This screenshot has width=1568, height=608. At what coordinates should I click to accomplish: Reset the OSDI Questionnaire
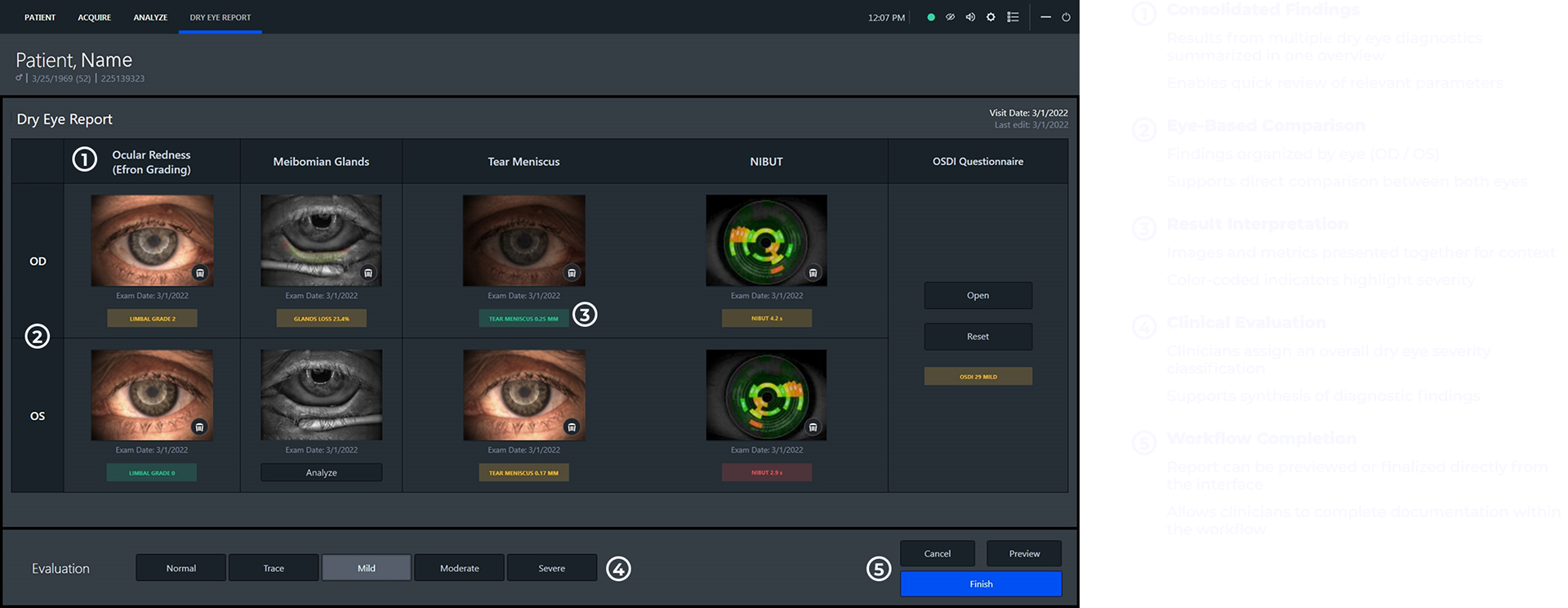click(x=978, y=337)
